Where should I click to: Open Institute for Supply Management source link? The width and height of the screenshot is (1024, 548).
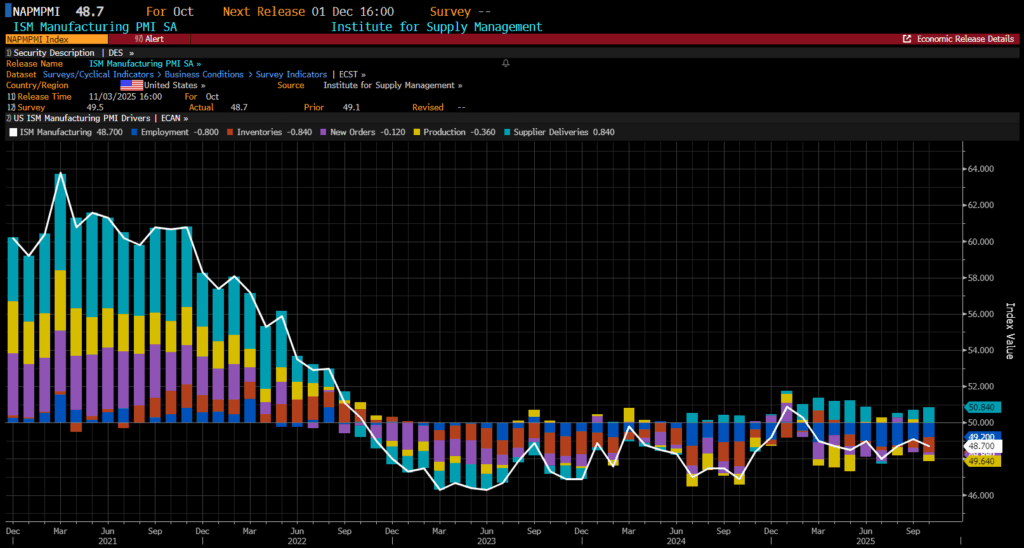[x=392, y=85]
